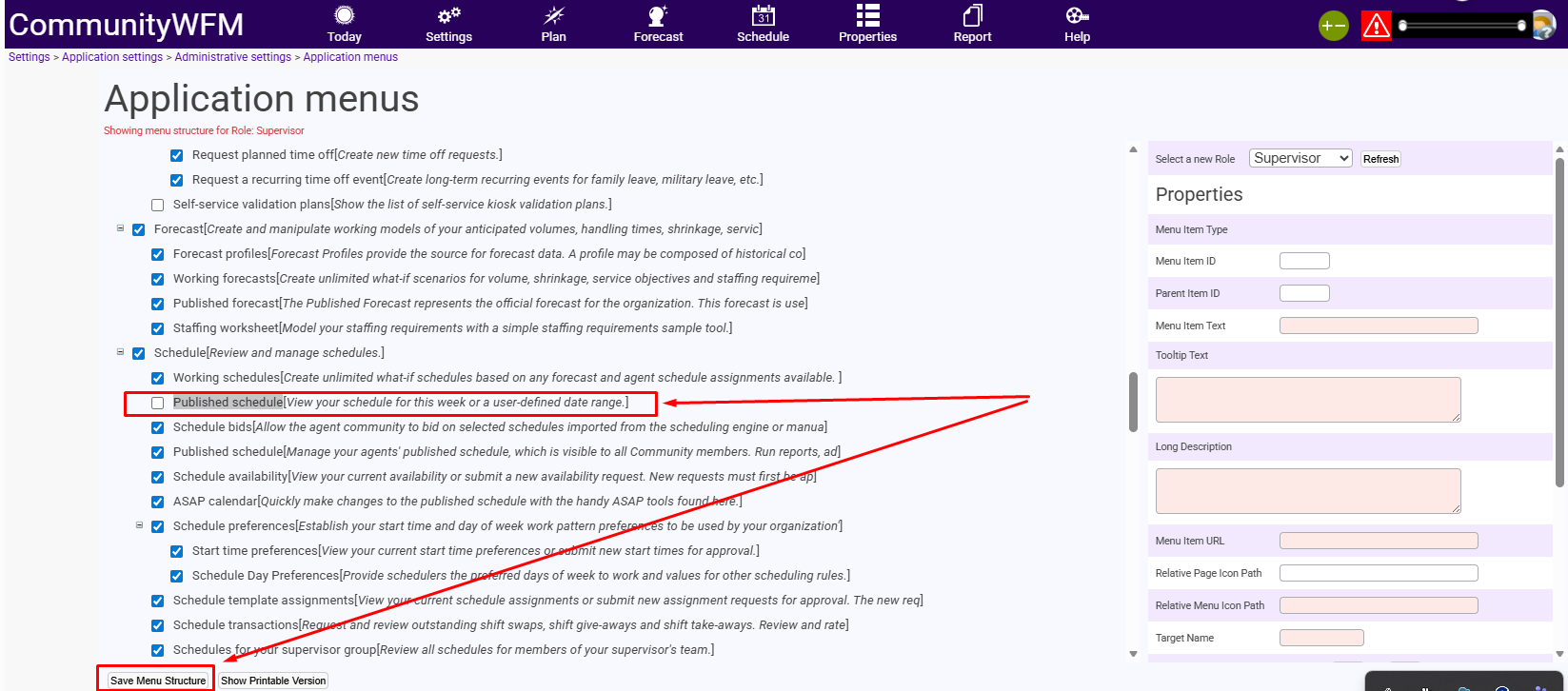Click the Menu Item Text field
1568x691 pixels.
click(1379, 326)
